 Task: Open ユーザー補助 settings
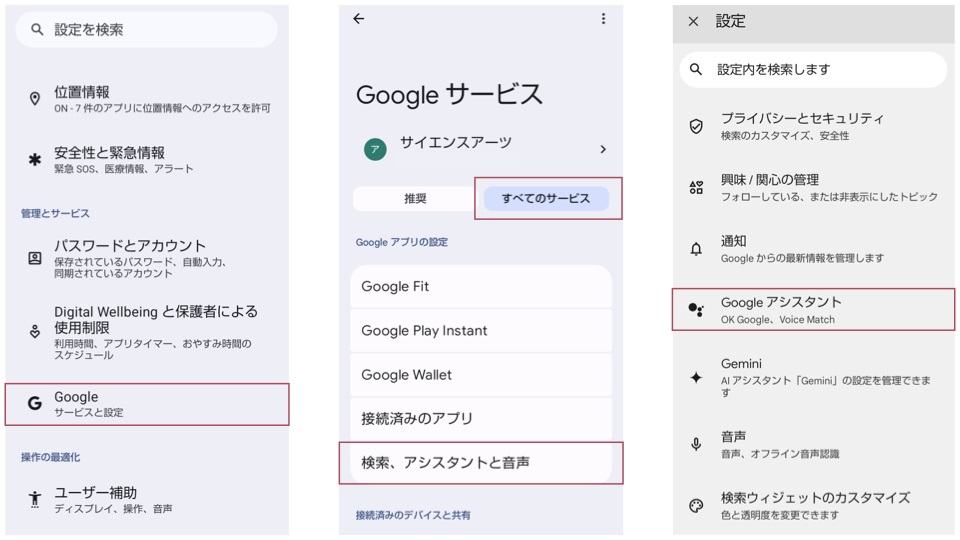147,500
